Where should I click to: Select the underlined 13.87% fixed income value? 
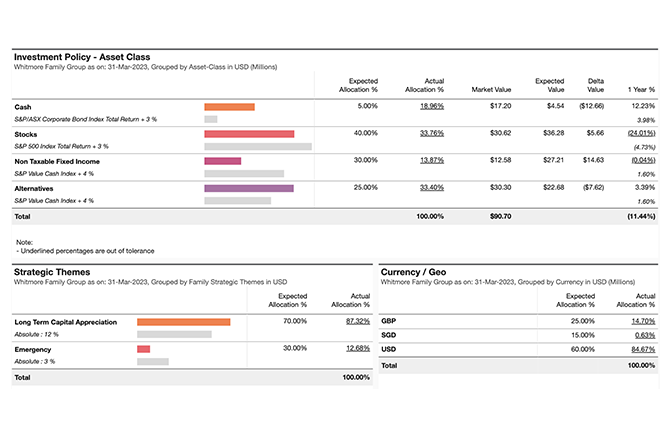[x=432, y=159]
